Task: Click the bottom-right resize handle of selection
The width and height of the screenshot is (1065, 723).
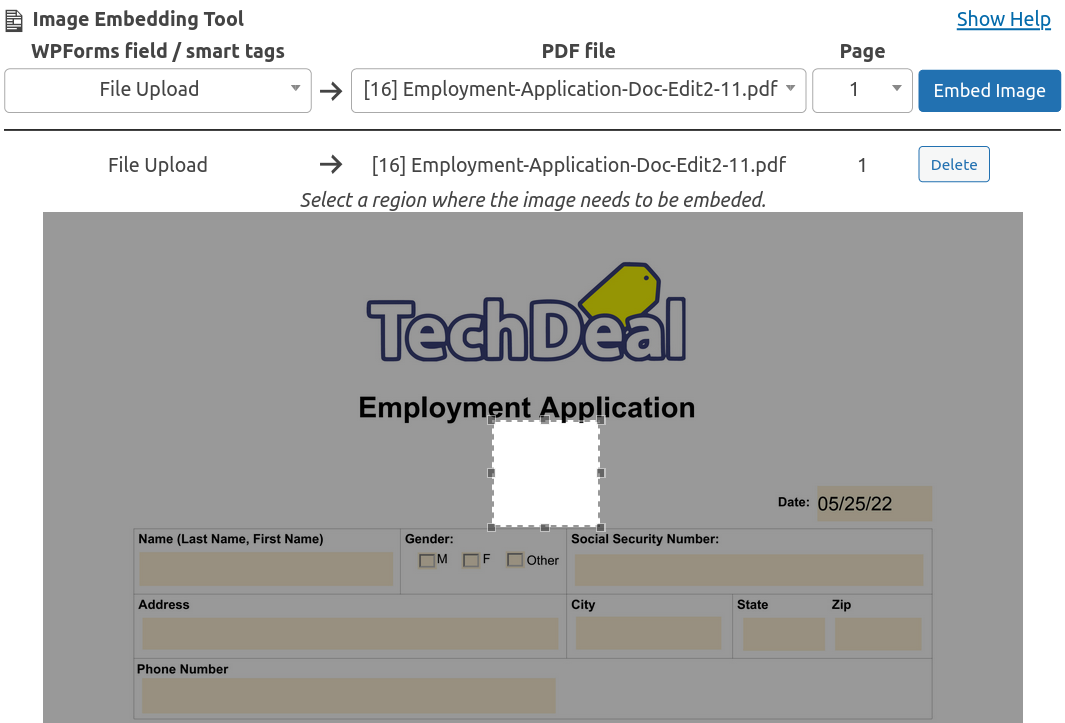Action: [600, 527]
